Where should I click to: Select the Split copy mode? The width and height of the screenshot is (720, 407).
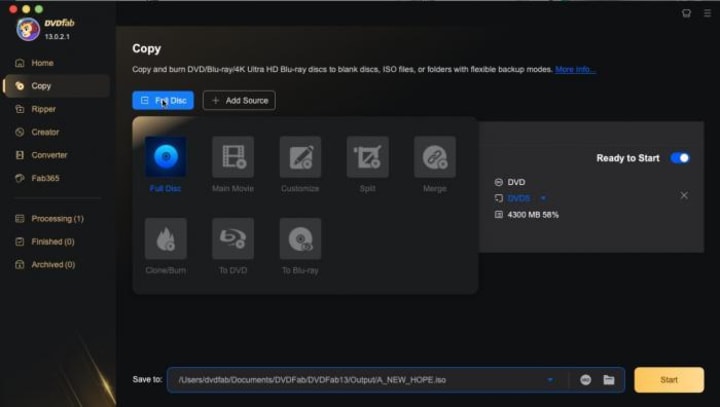[x=367, y=157]
